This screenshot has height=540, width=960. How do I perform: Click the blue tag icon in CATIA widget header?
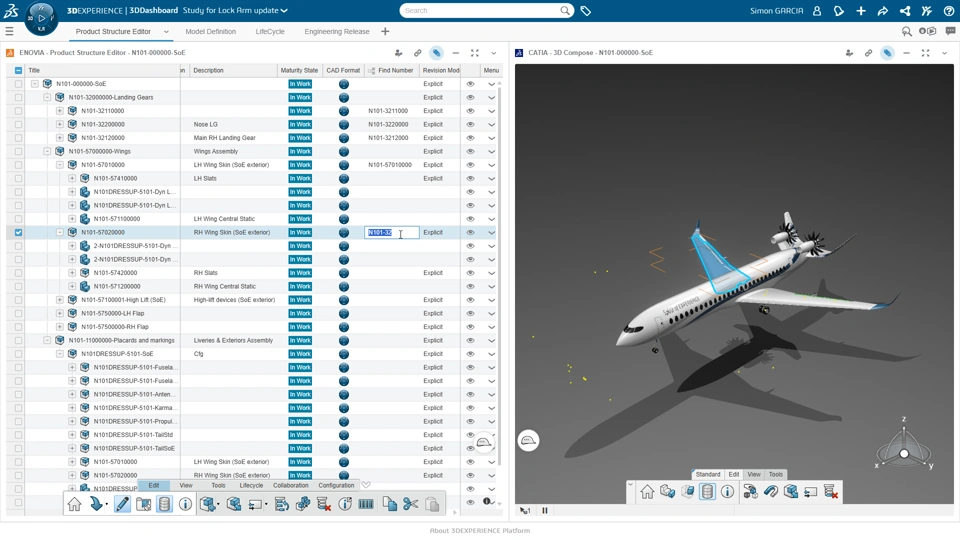click(x=887, y=53)
